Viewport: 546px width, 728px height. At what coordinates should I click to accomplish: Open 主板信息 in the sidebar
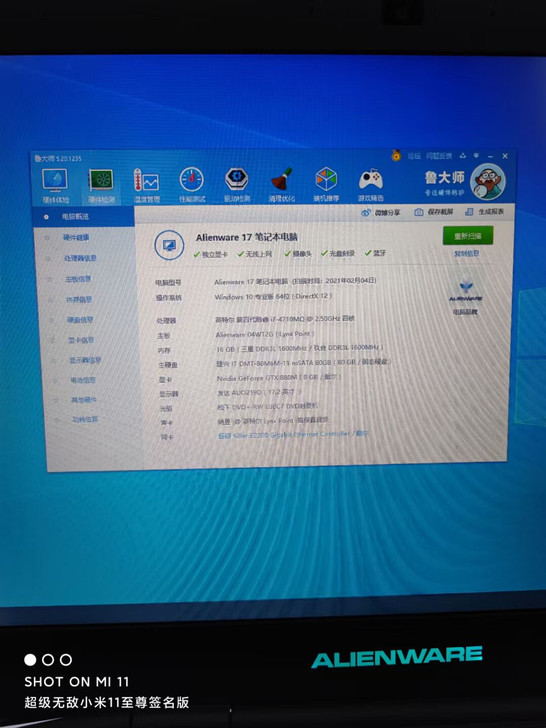78,279
